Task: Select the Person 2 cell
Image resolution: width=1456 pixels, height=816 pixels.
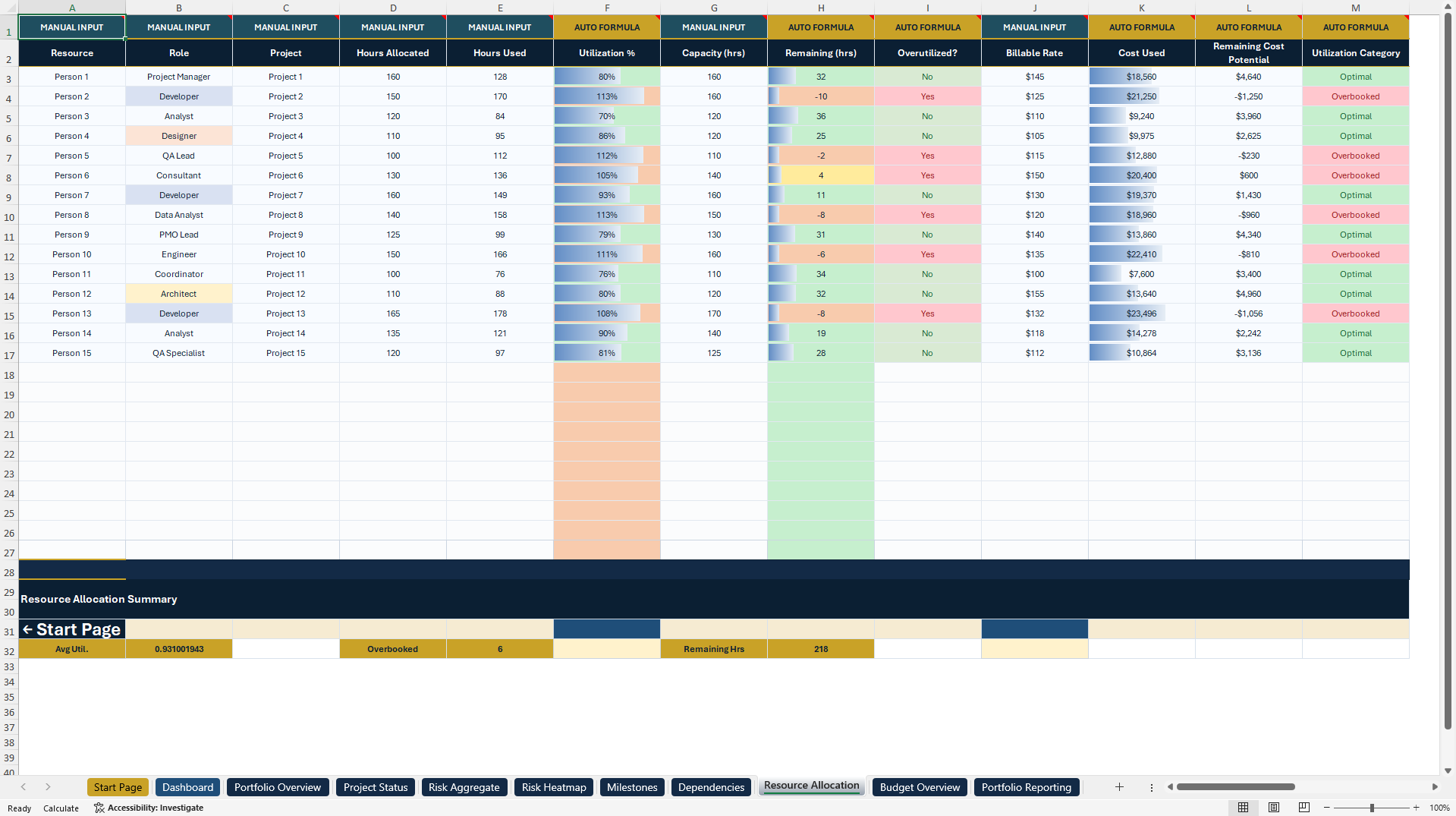Action: click(72, 96)
